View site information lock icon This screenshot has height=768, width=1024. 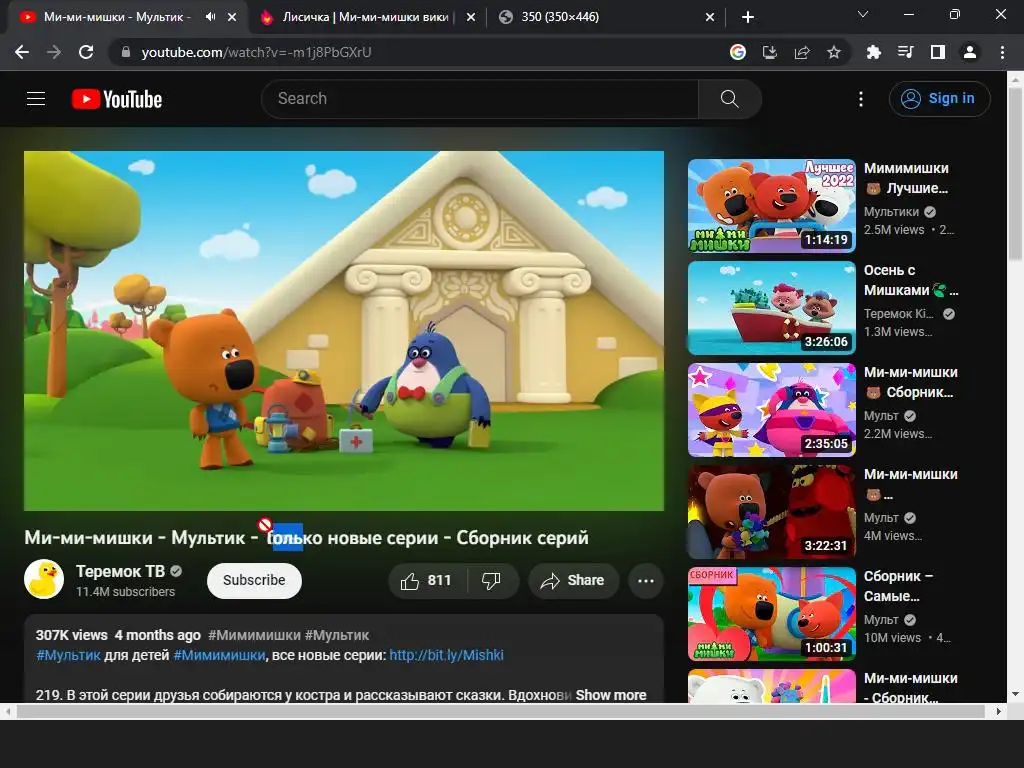pyautogui.click(x=126, y=52)
